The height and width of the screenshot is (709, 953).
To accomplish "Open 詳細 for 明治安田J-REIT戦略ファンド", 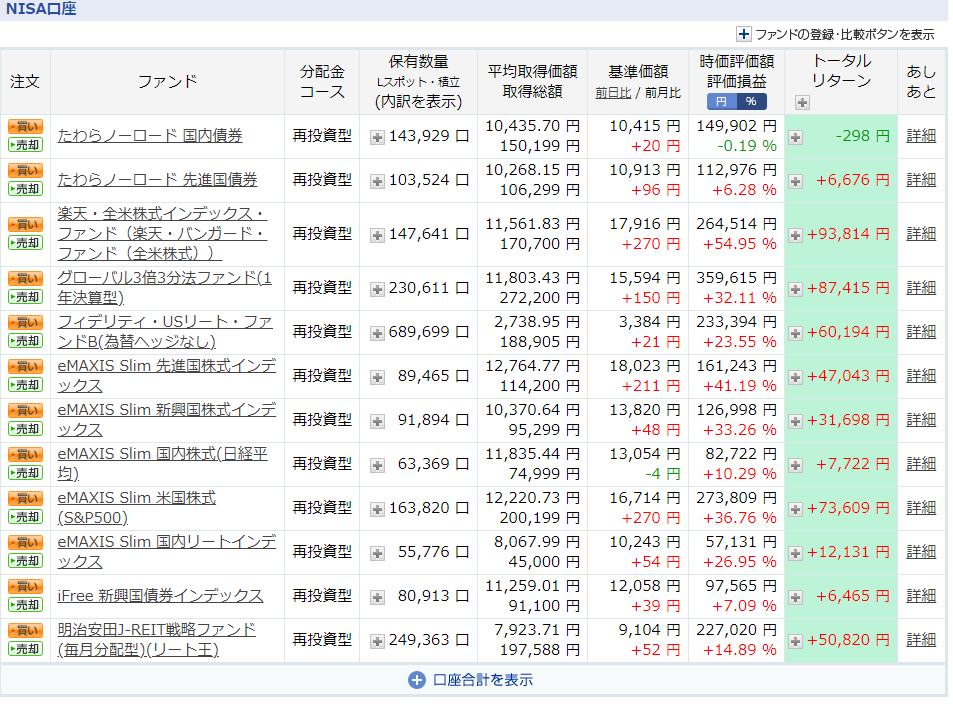I will (921, 640).
